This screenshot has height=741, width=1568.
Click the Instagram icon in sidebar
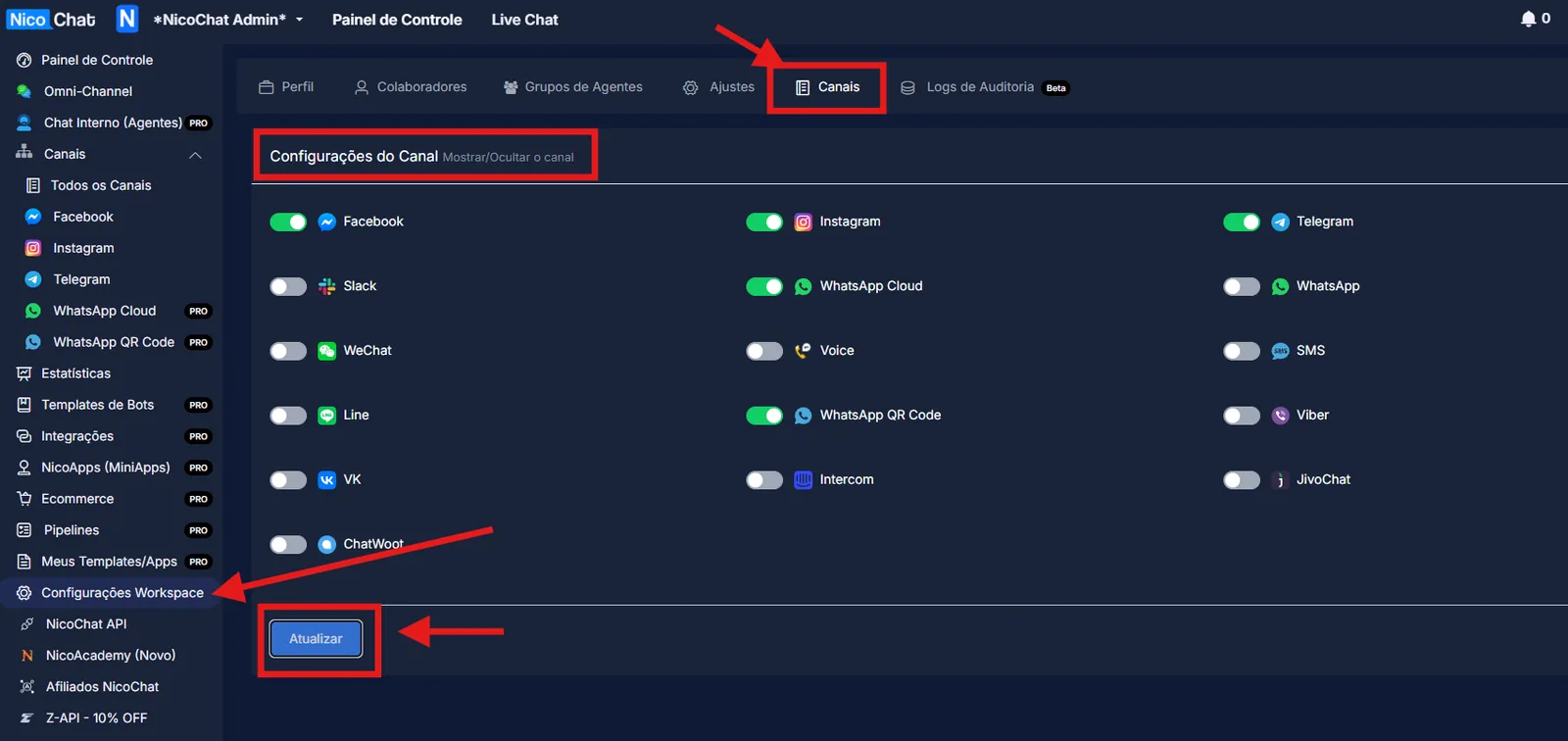(x=33, y=248)
